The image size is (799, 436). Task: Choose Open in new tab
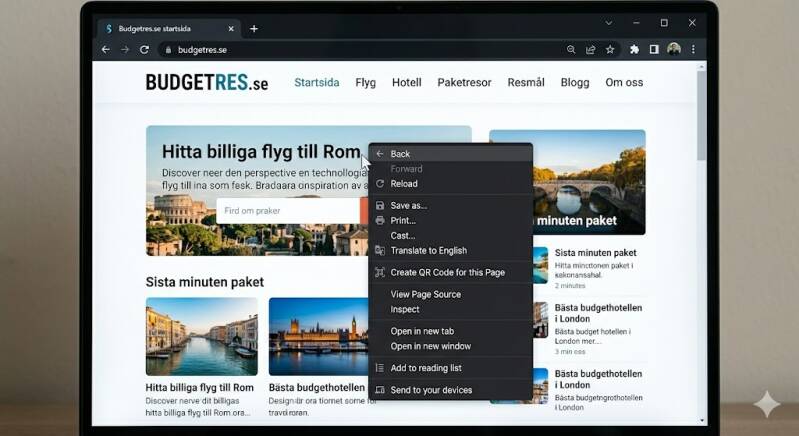coord(450,331)
